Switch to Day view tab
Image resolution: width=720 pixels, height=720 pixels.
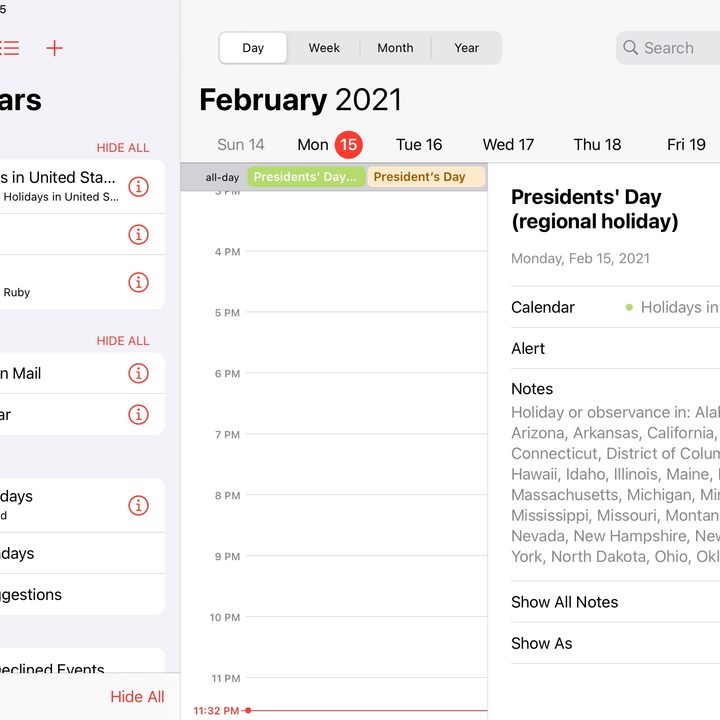pos(253,48)
